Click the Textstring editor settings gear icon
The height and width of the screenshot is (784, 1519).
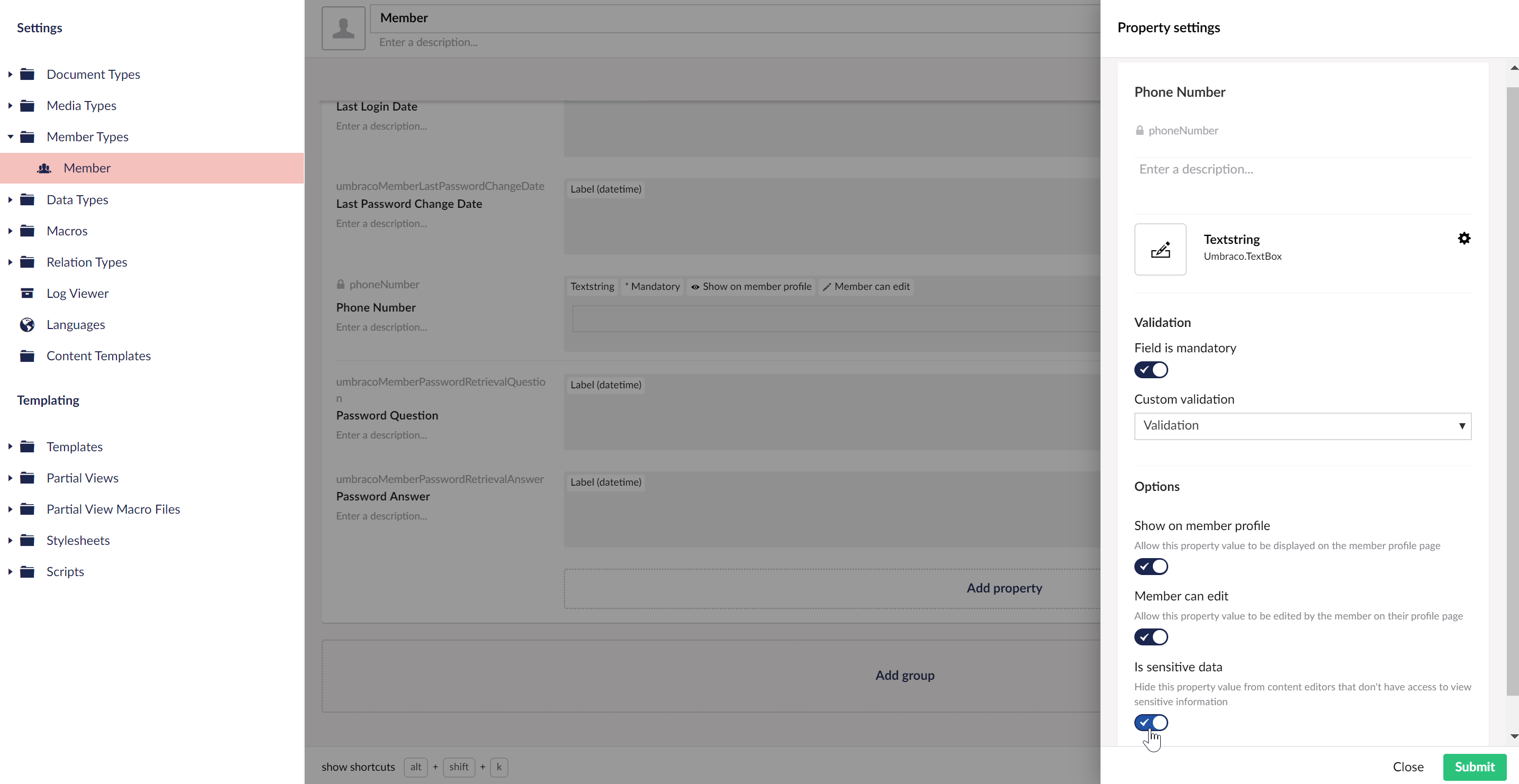click(x=1463, y=238)
